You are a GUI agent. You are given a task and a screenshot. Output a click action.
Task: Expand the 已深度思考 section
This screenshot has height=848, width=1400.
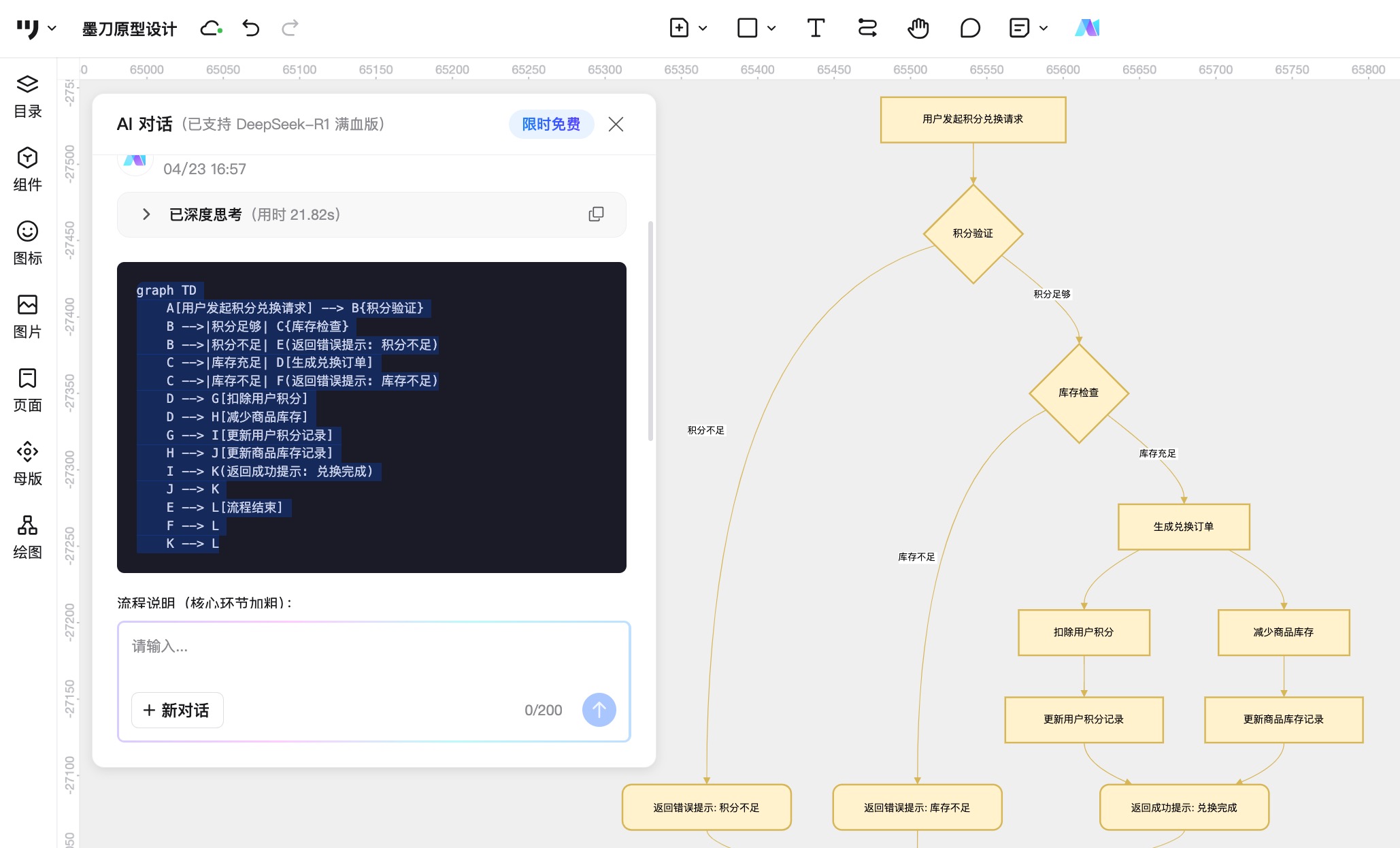click(146, 214)
